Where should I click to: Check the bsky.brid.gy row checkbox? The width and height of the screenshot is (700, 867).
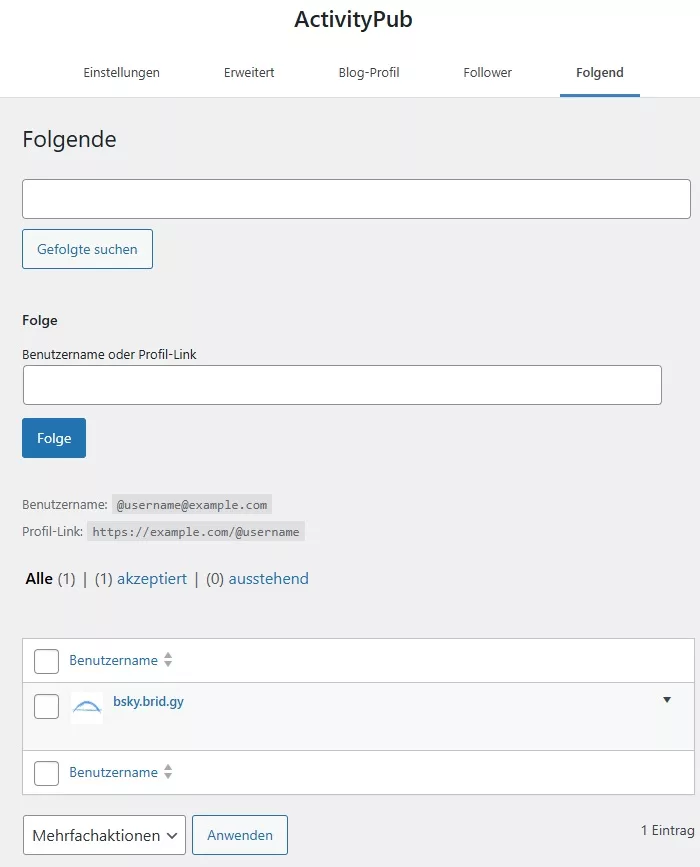coord(46,706)
